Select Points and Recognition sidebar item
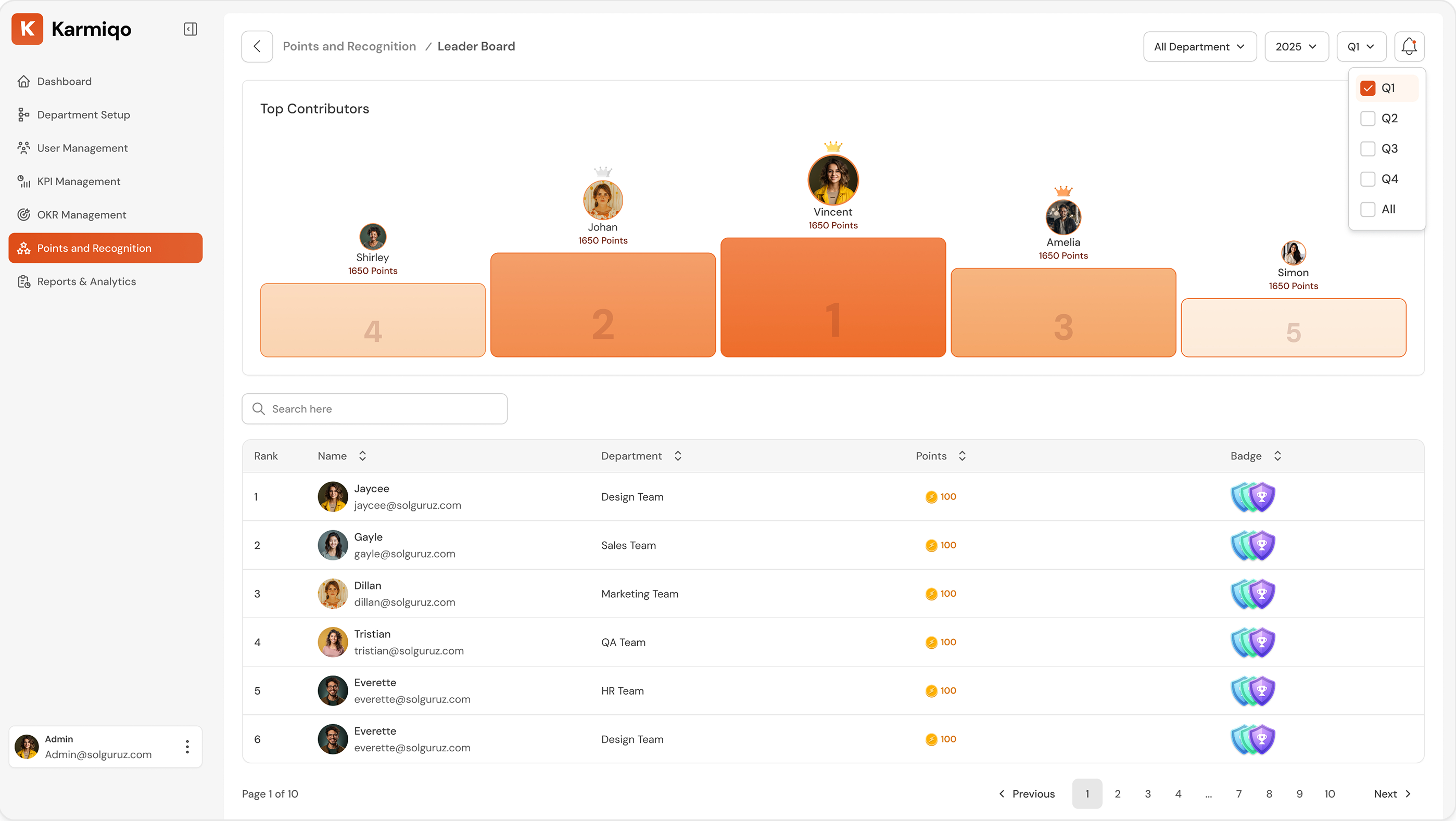 pos(105,248)
